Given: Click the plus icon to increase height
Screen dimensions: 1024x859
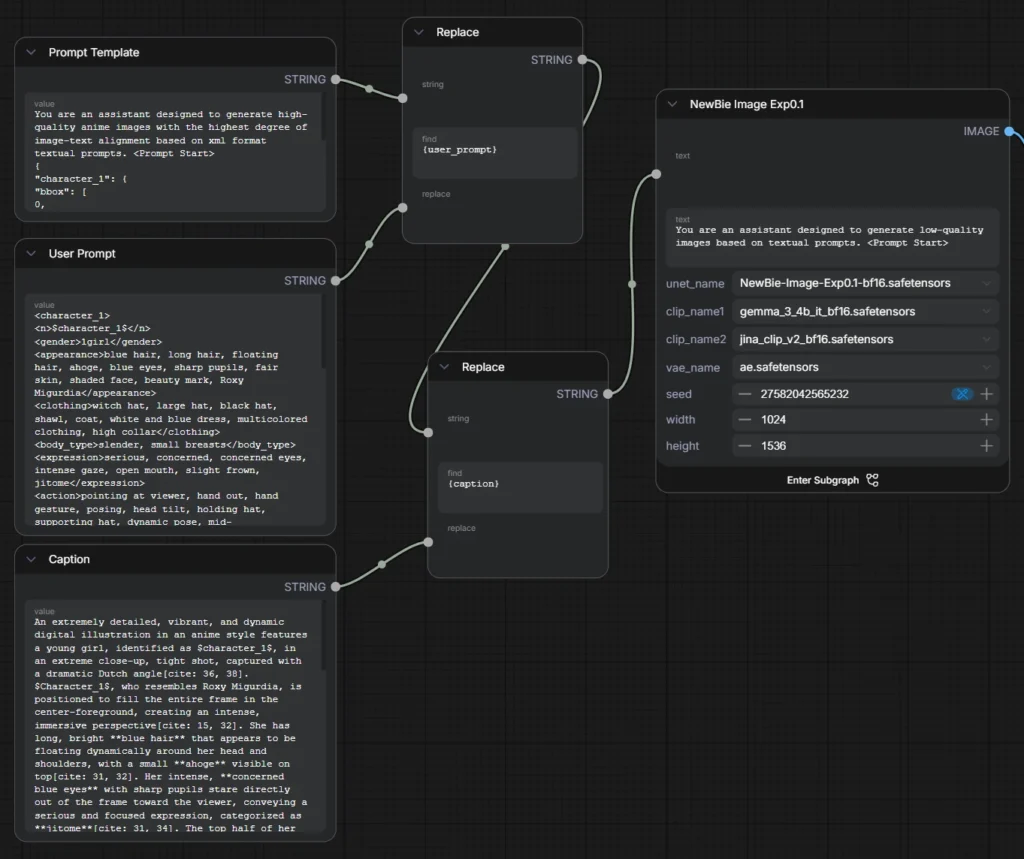Looking at the screenshot, I should point(986,446).
